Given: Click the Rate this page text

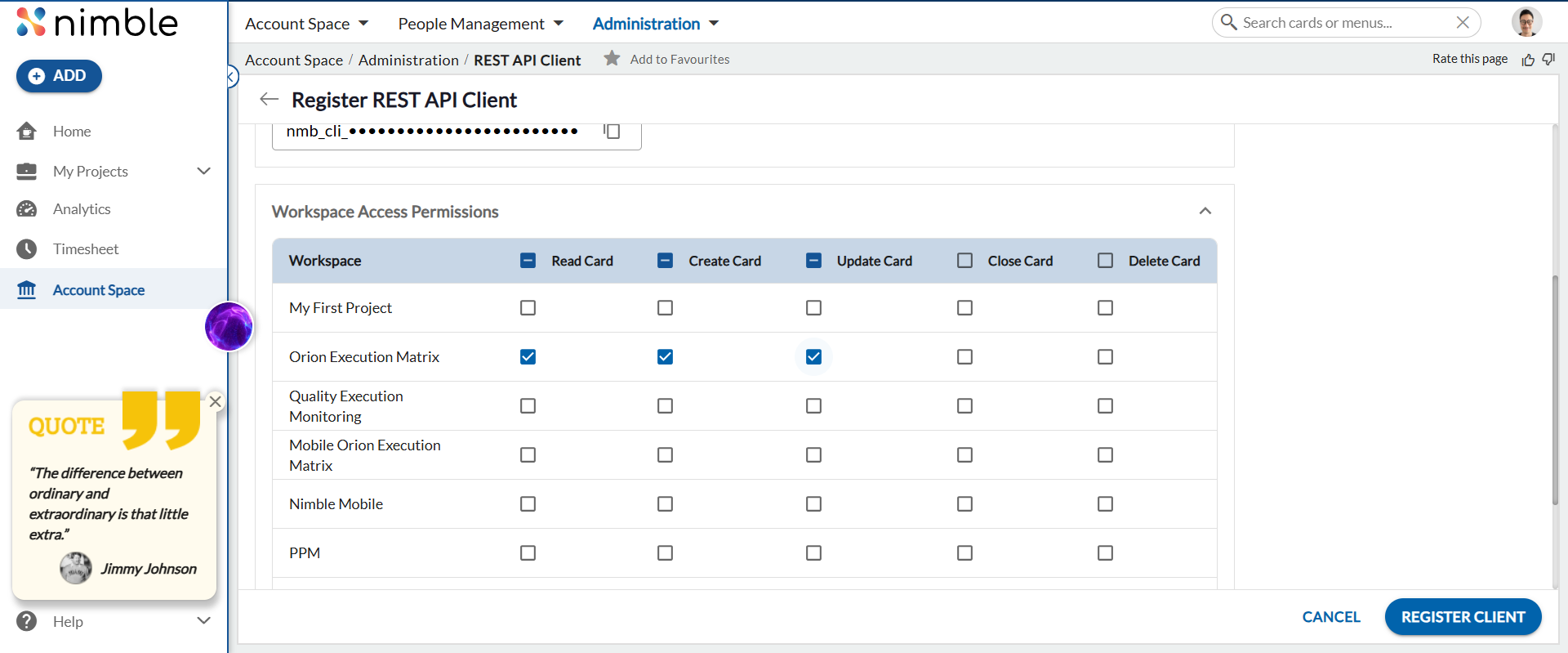Looking at the screenshot, I should 1470,59.
